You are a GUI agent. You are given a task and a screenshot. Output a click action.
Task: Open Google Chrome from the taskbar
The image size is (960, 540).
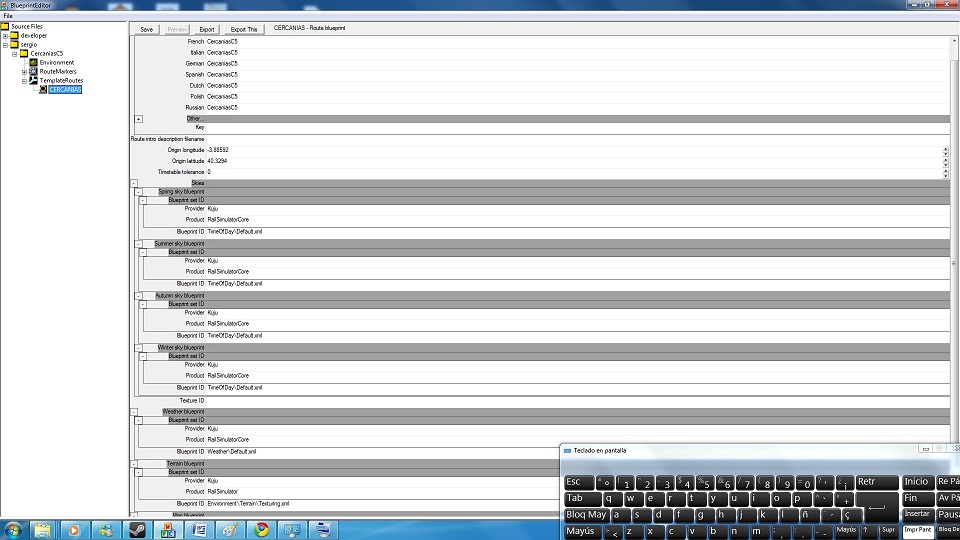pyautogui.click(x=261, y=529)
